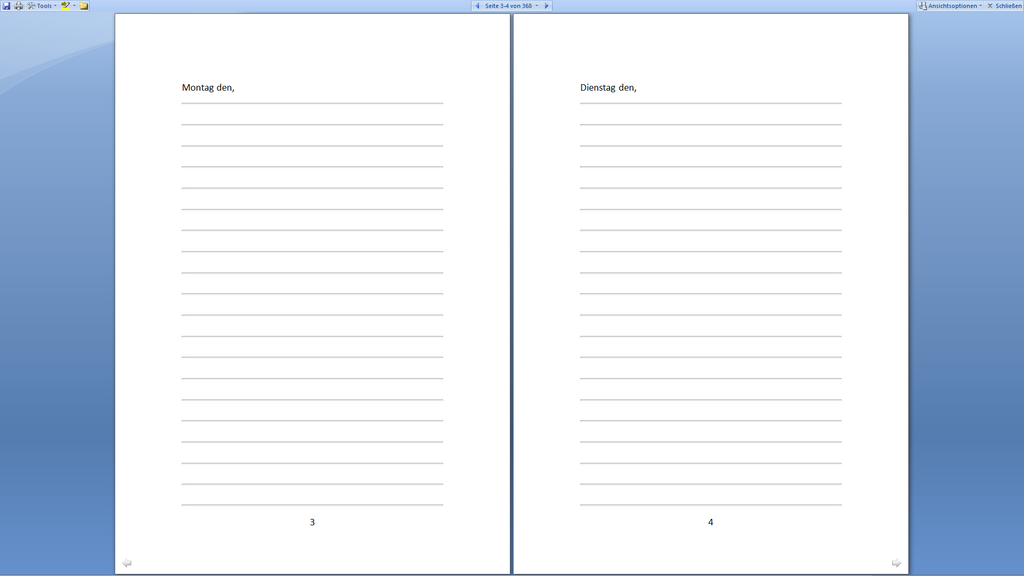This screenshot has height=576, width=1024.
Task: Flip forward using bottom-right page arrow
Action: (x=896, y=562)
